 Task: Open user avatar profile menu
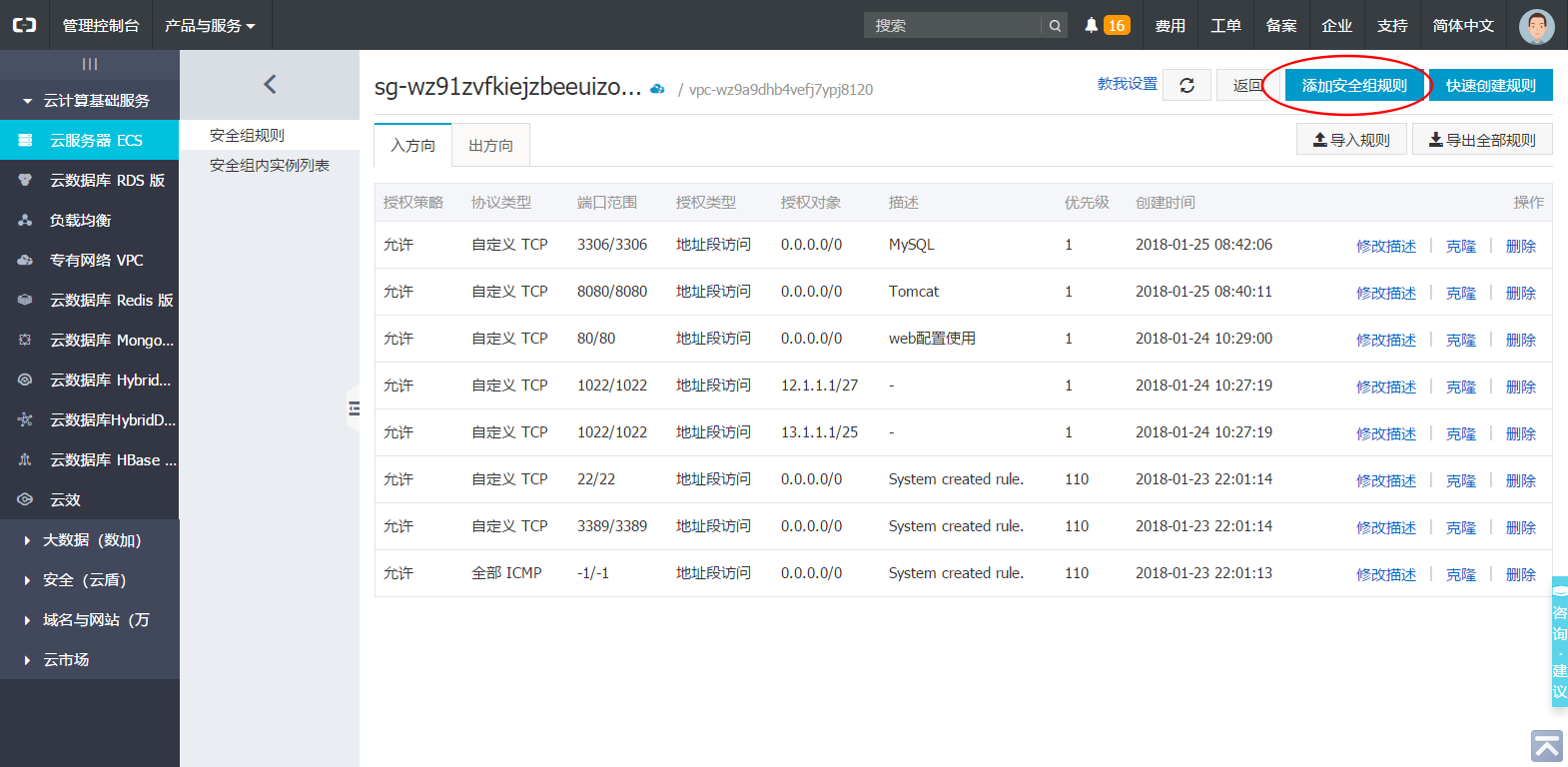pyautogui.click(x=1536, y=26)
